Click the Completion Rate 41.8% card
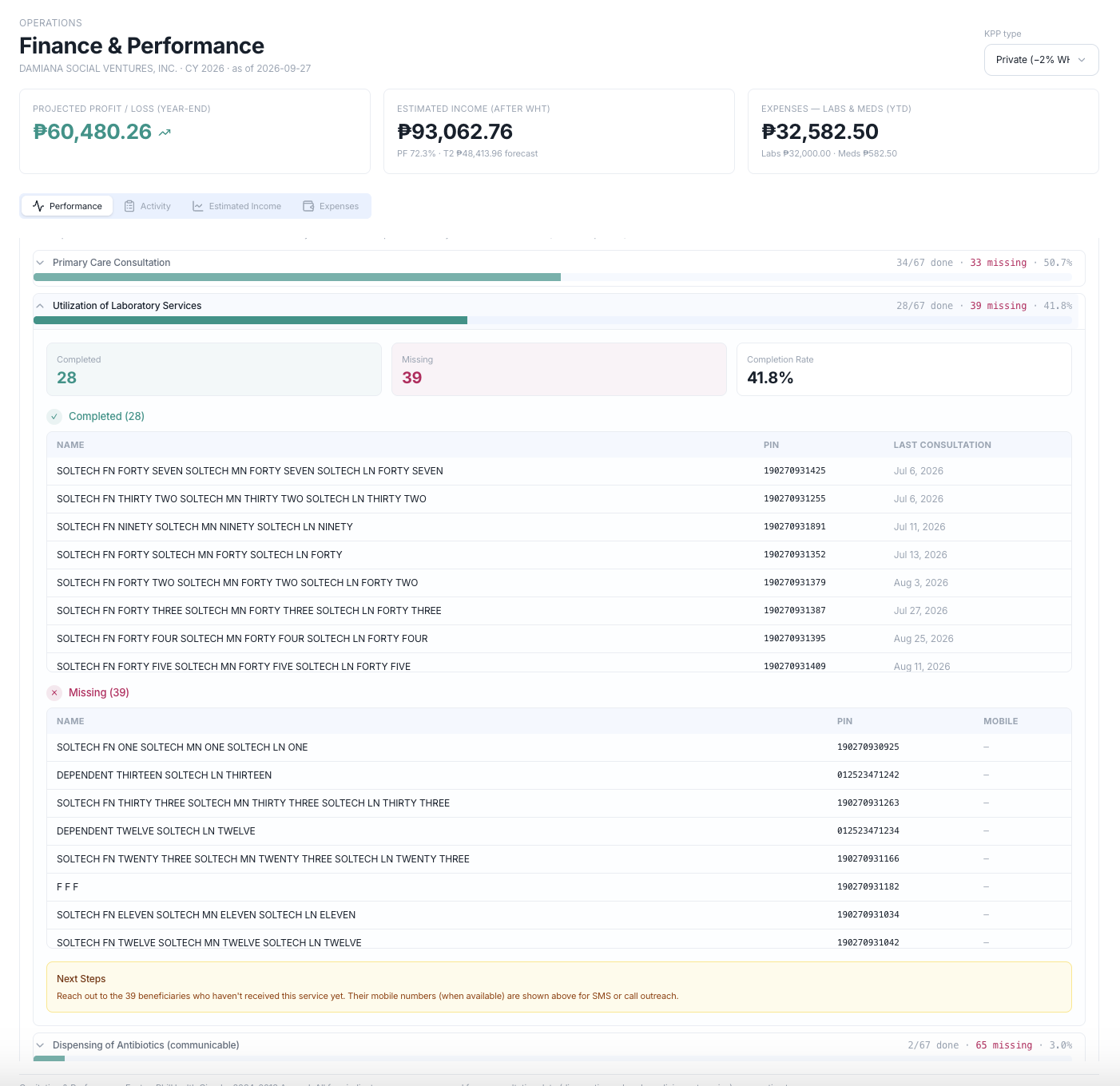The width and height of the screenshot is (1120, 1086). (904, 369)
